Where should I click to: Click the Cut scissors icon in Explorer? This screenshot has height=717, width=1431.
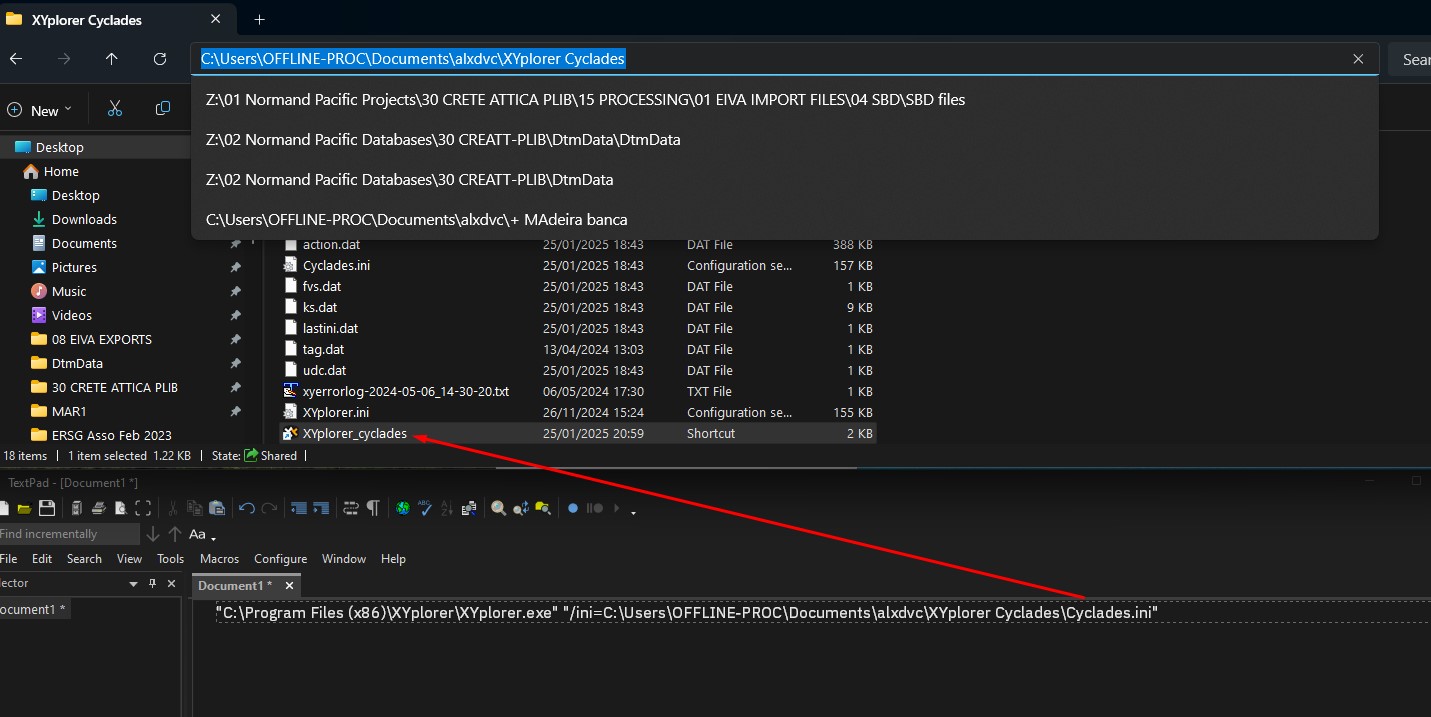click(x=115, y=109)
